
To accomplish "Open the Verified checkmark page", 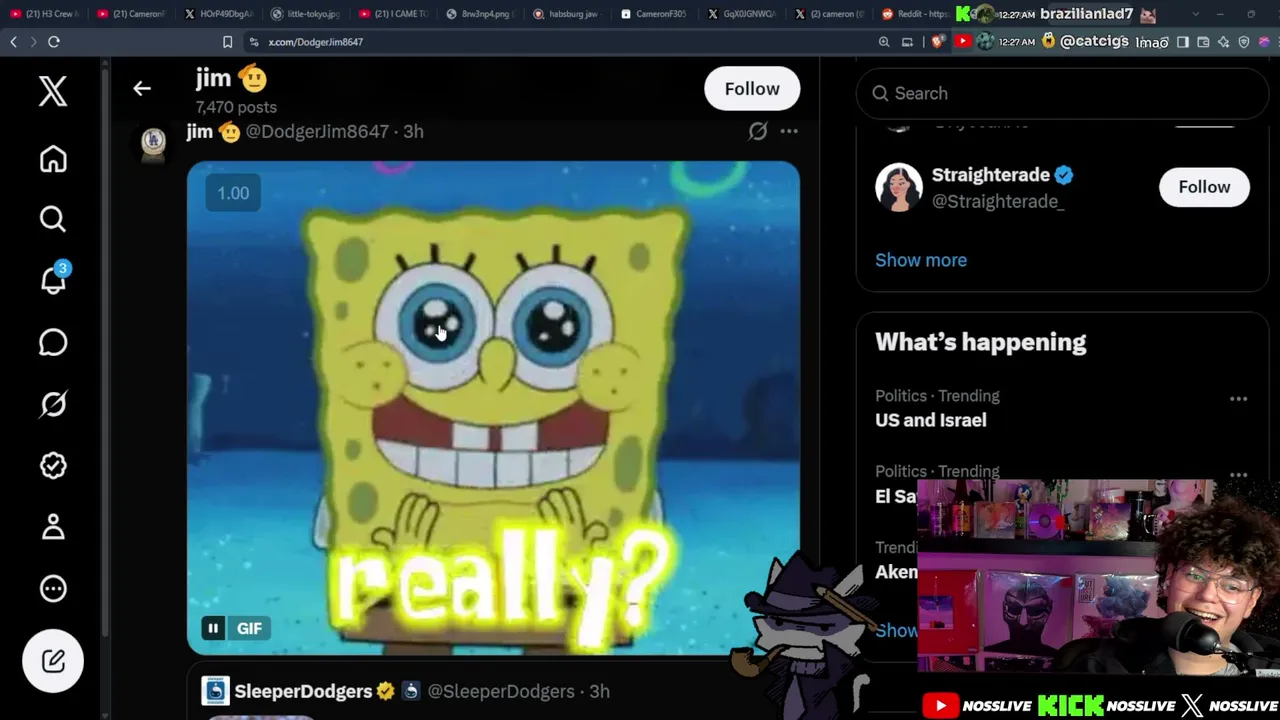I will [x=53, y=465].
